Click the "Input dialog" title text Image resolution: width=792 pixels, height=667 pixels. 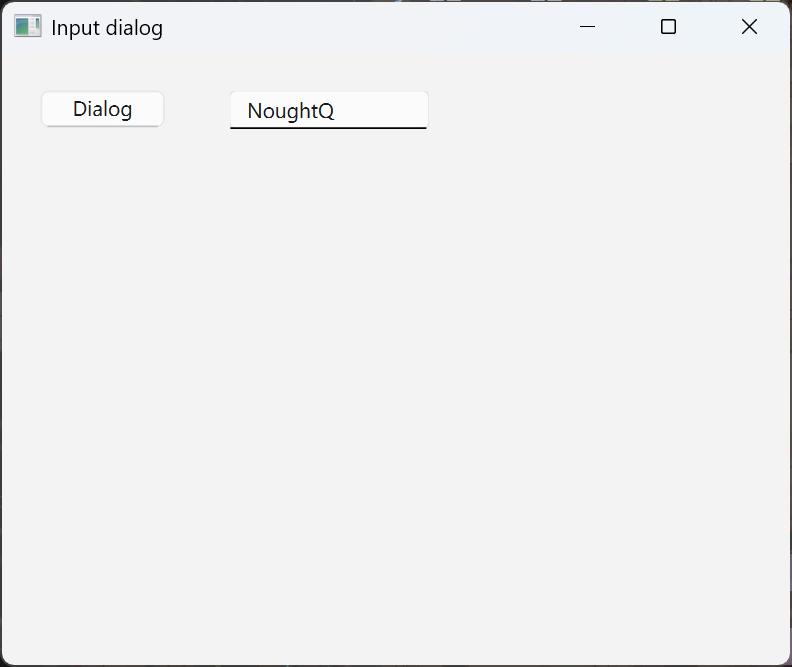pos(107,28)
